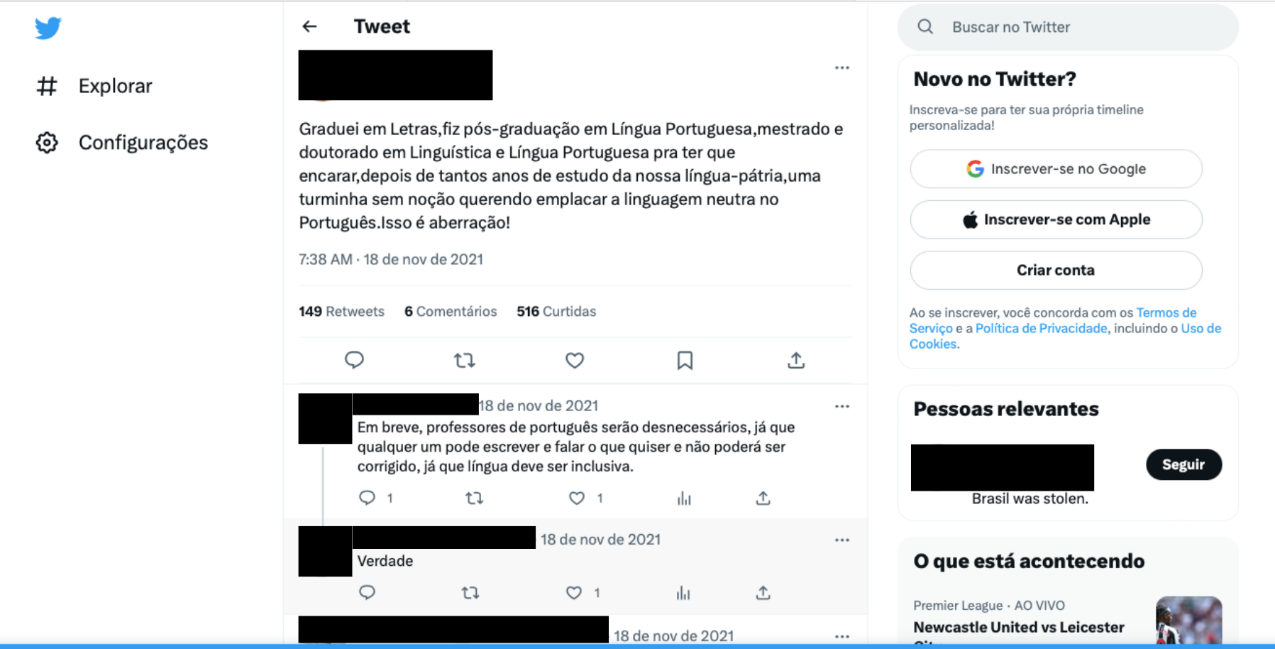Reply to the main tweet via comment icon

coord(354,360)
